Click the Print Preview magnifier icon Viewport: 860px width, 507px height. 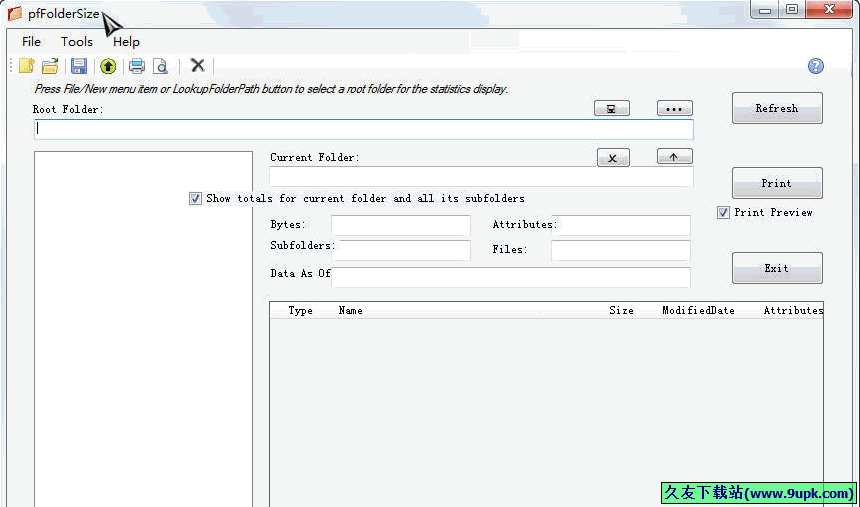coord(160,66)
